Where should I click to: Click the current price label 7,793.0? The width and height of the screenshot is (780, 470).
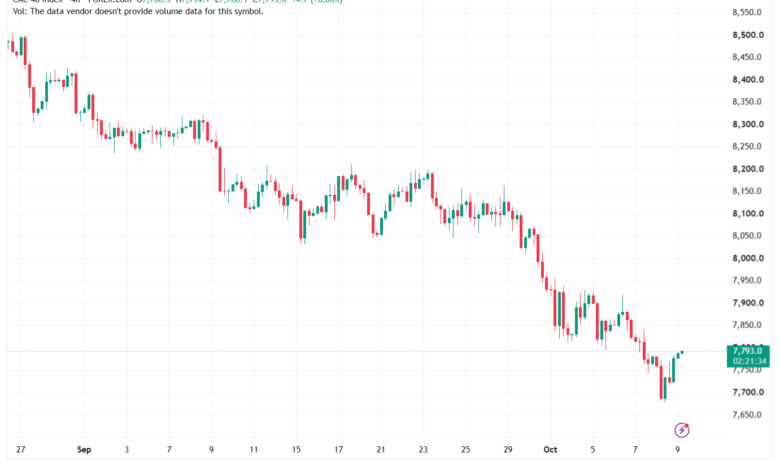pyautogui.click(x=748, y=351)
